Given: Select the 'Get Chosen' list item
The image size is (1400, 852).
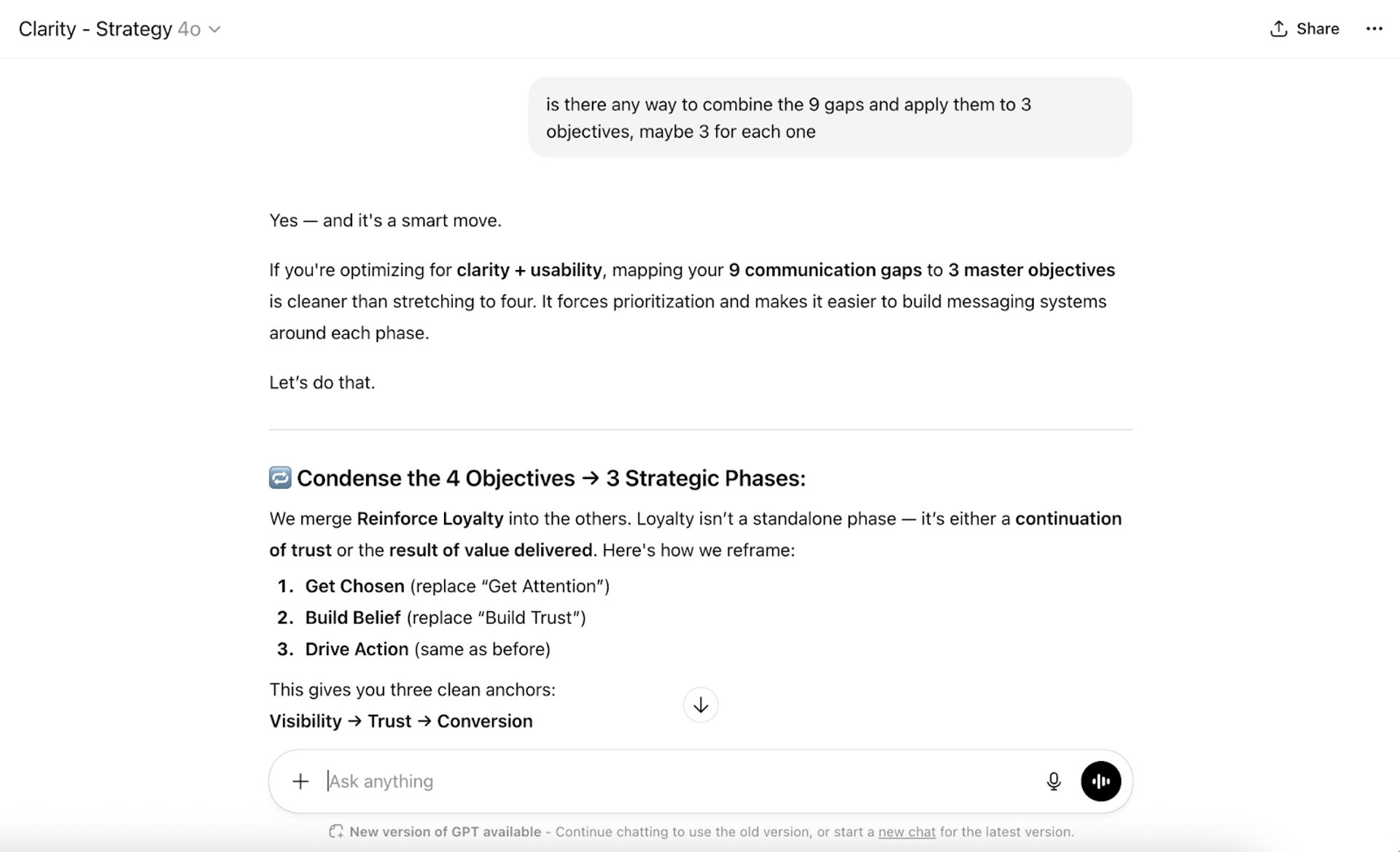Looking at the screenshot, I should coord(354,586).
